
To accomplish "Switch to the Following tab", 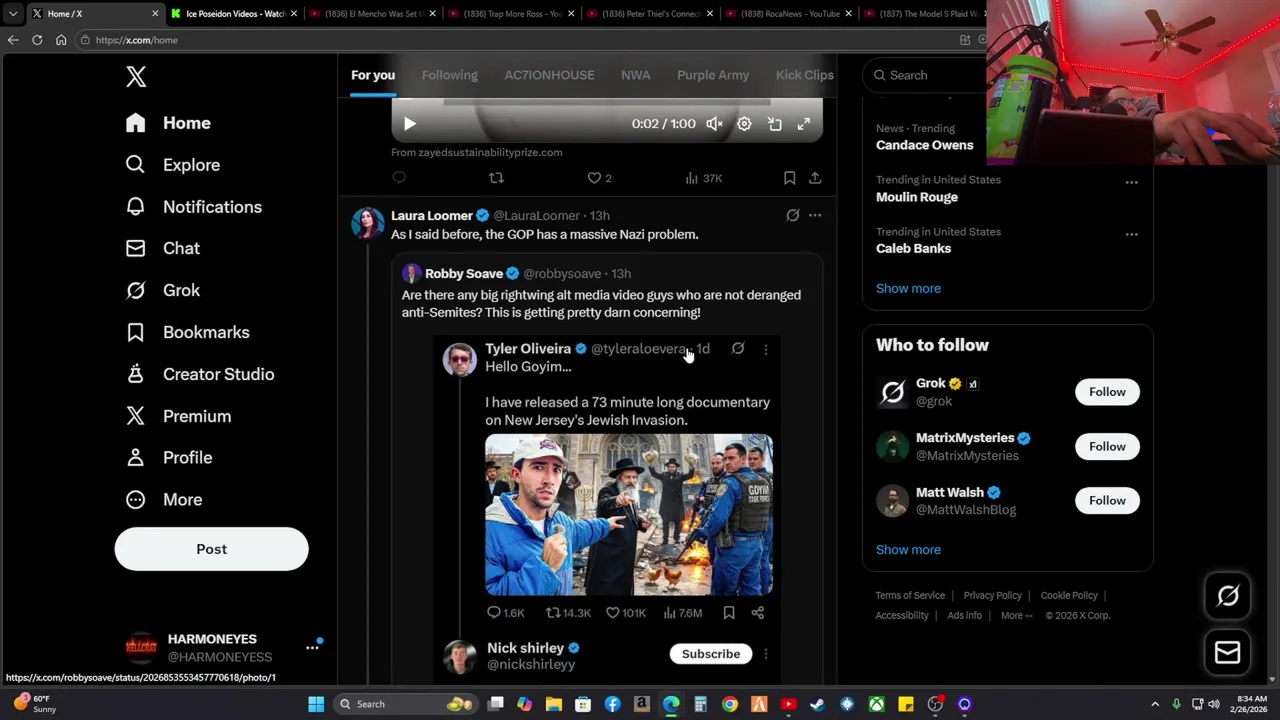I will pos(450,75).
